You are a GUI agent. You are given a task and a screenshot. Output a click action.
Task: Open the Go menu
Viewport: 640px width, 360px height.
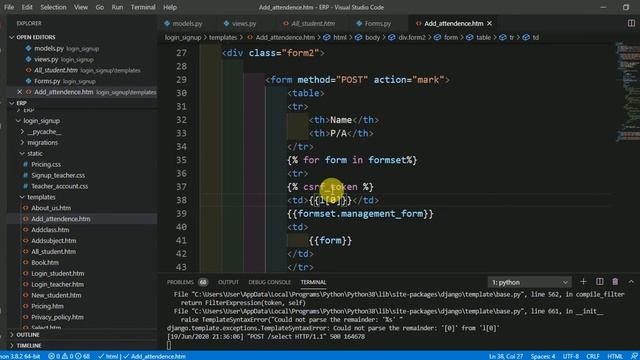[100, 7]
